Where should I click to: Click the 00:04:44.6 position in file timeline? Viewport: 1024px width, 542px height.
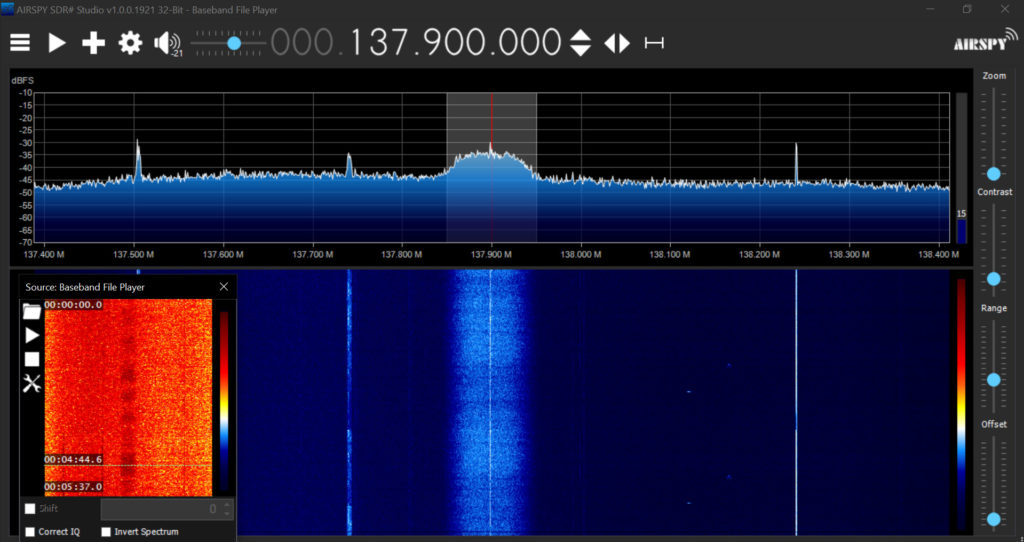(72, 459)
